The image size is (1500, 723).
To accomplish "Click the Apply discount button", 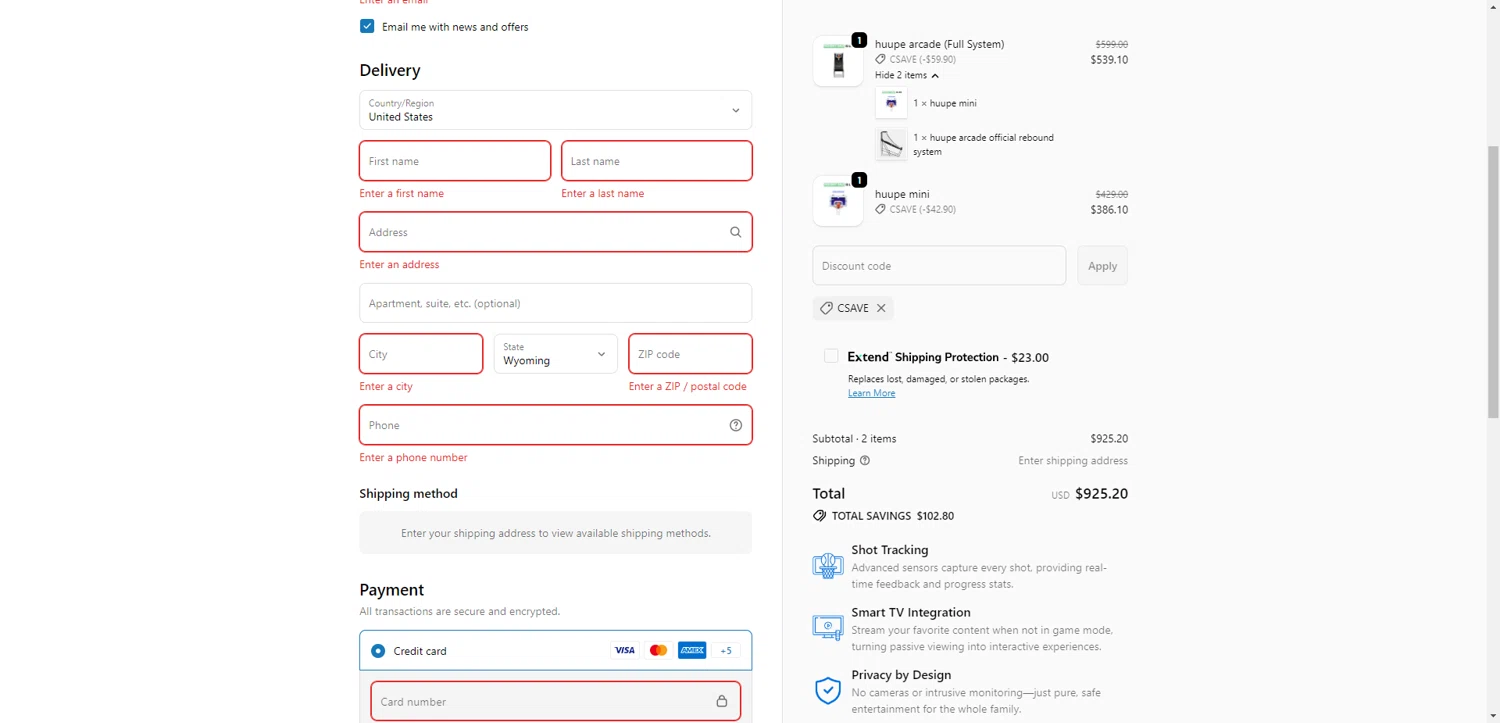I will [x=1102, y=266].
